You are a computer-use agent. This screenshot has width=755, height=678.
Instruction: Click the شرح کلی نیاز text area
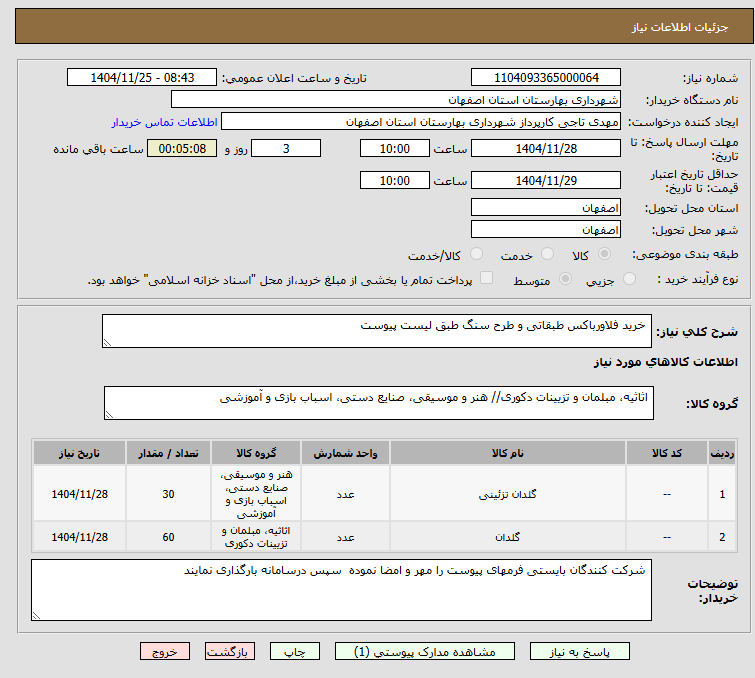pos(377,331)
